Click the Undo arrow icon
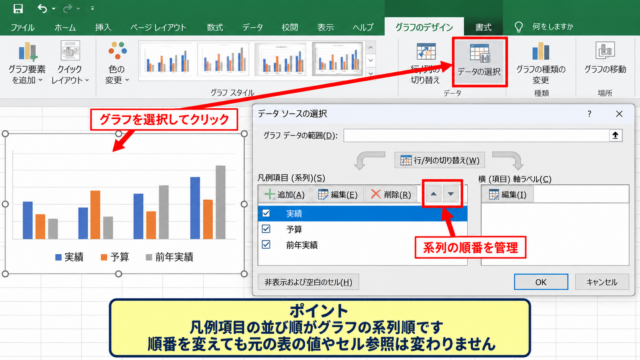The image size is (640, 360). [x=42, y=8]
